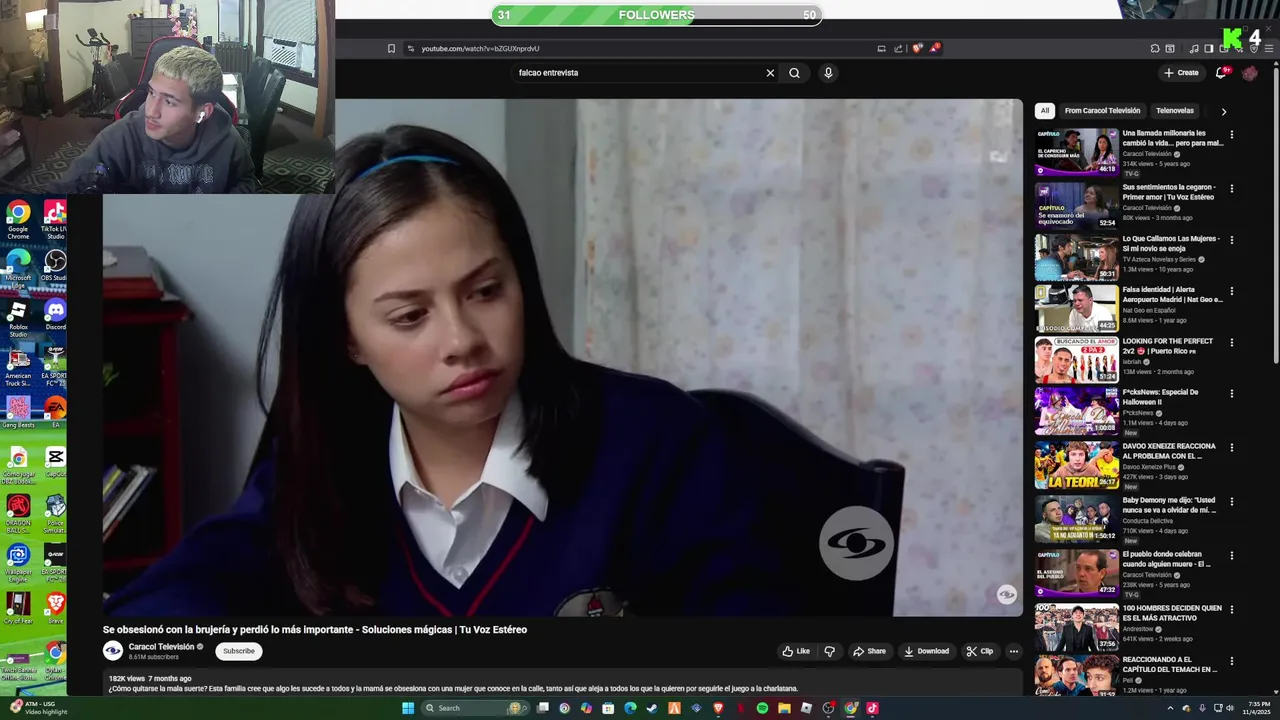Click the Subscribe button
Viewport: 1280px width, 720px height.
[239, 651]
